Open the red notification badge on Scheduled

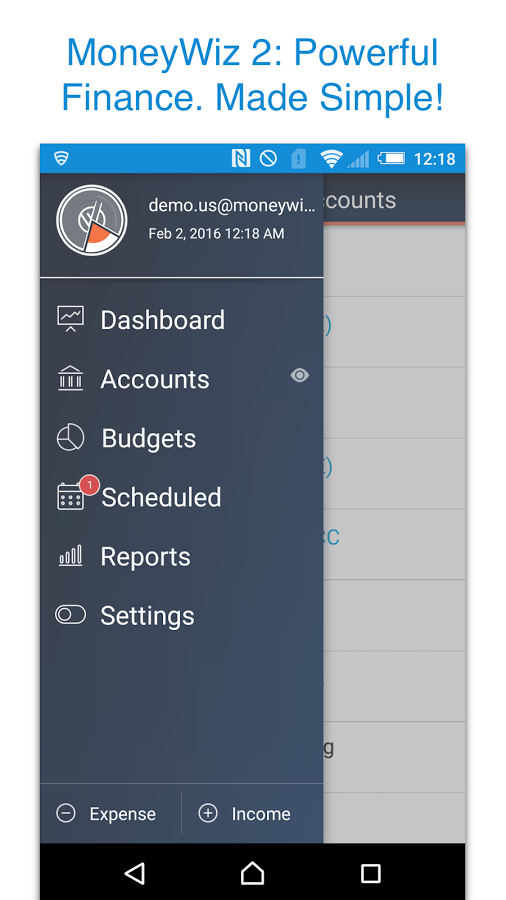click(x=89, y=485)
